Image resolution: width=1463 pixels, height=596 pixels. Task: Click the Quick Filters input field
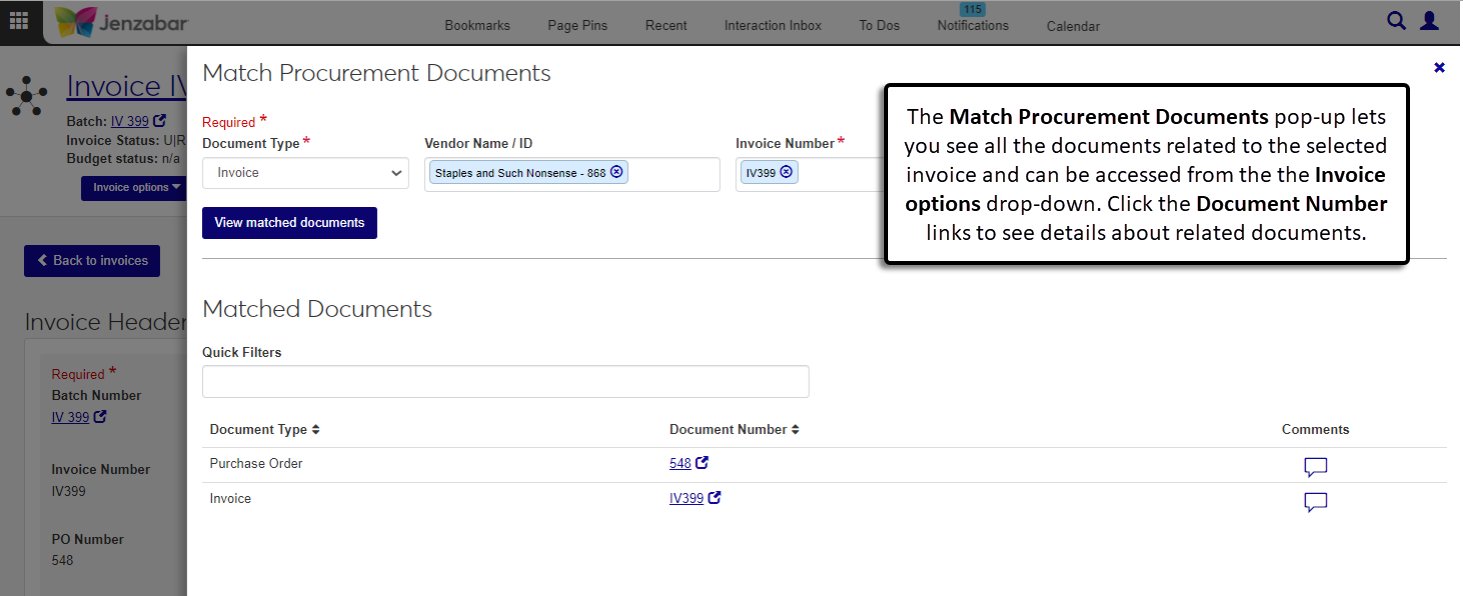(505, 382)
